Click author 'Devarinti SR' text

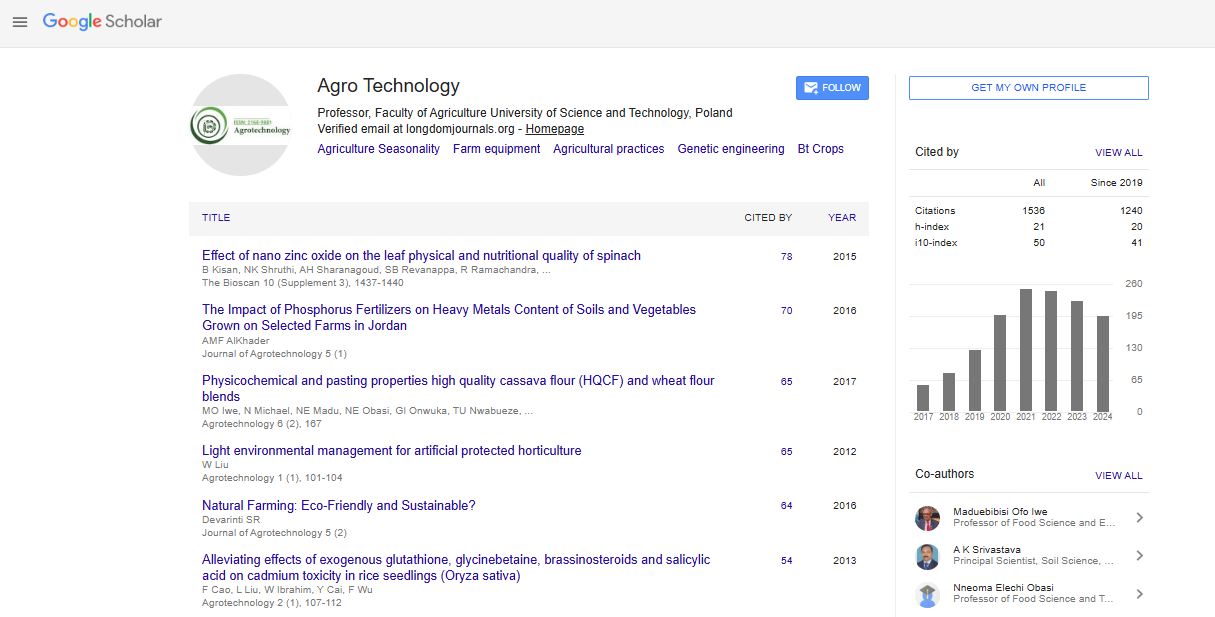(231, 520)
